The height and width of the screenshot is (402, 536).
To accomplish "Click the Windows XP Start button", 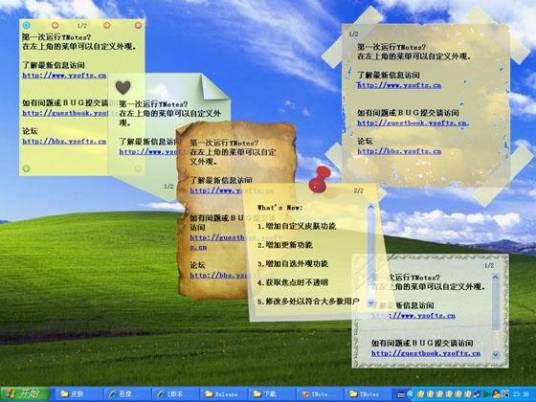I will (x=25, y=394).
